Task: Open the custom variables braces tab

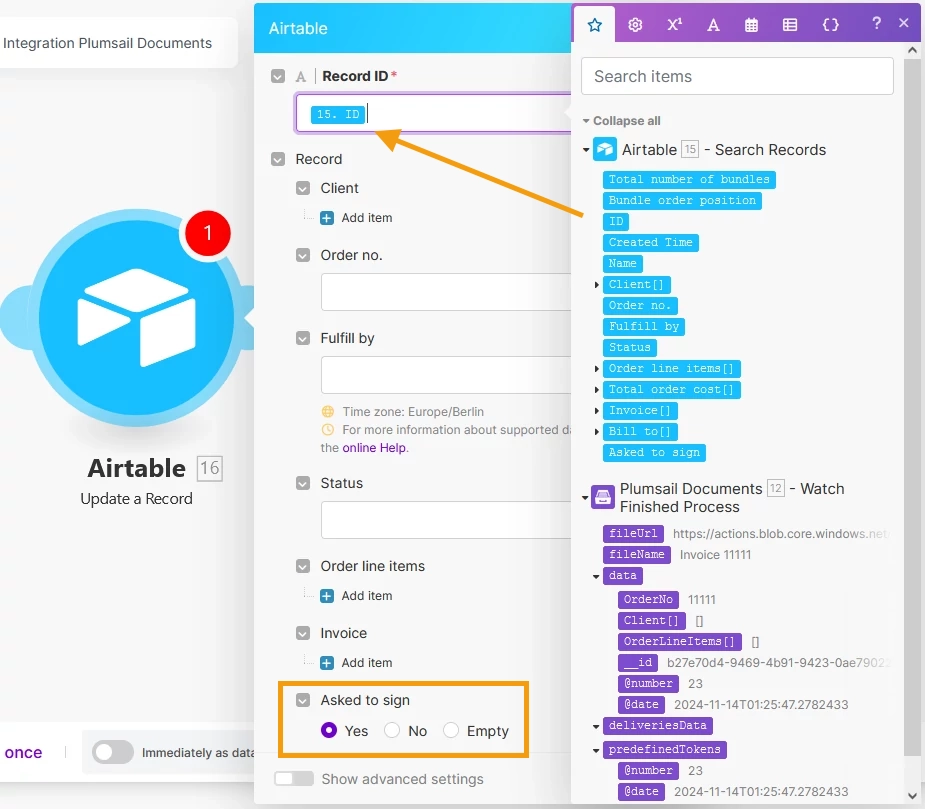Action: (x=831, y=25)
